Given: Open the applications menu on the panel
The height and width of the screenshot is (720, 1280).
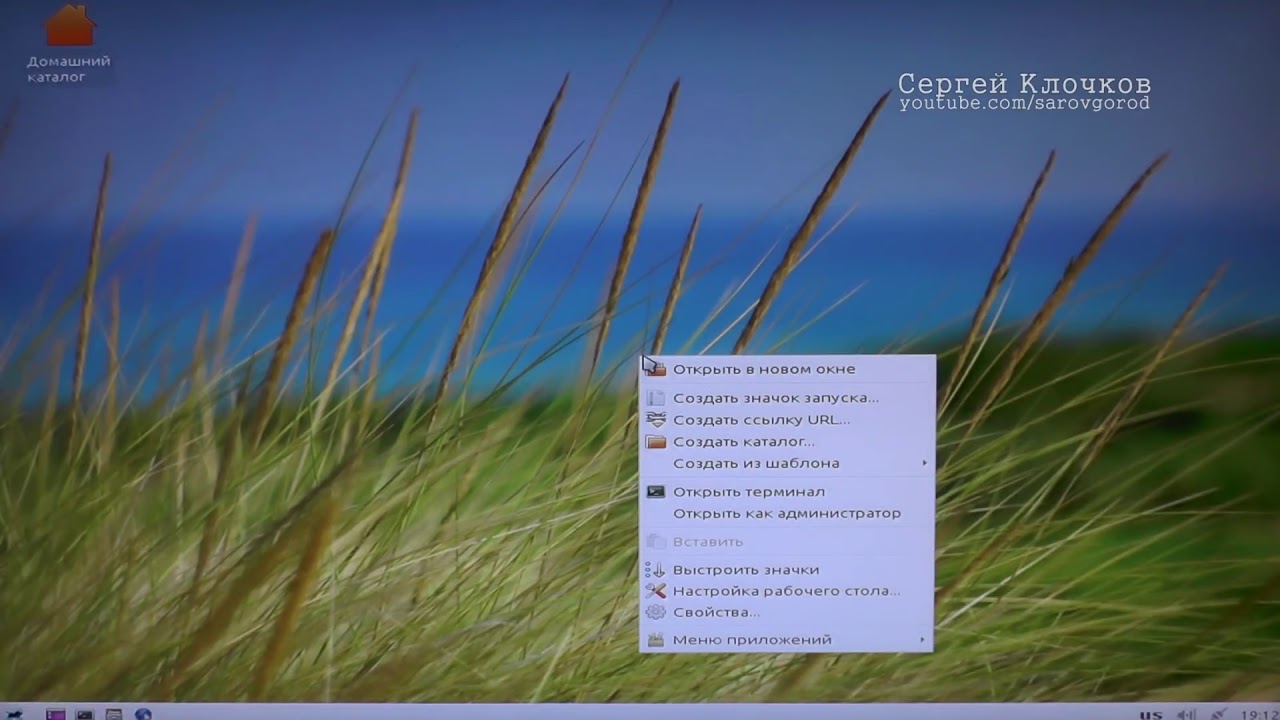Looking at the screenshot, I should pyautogui.click(x=14, y=714).
